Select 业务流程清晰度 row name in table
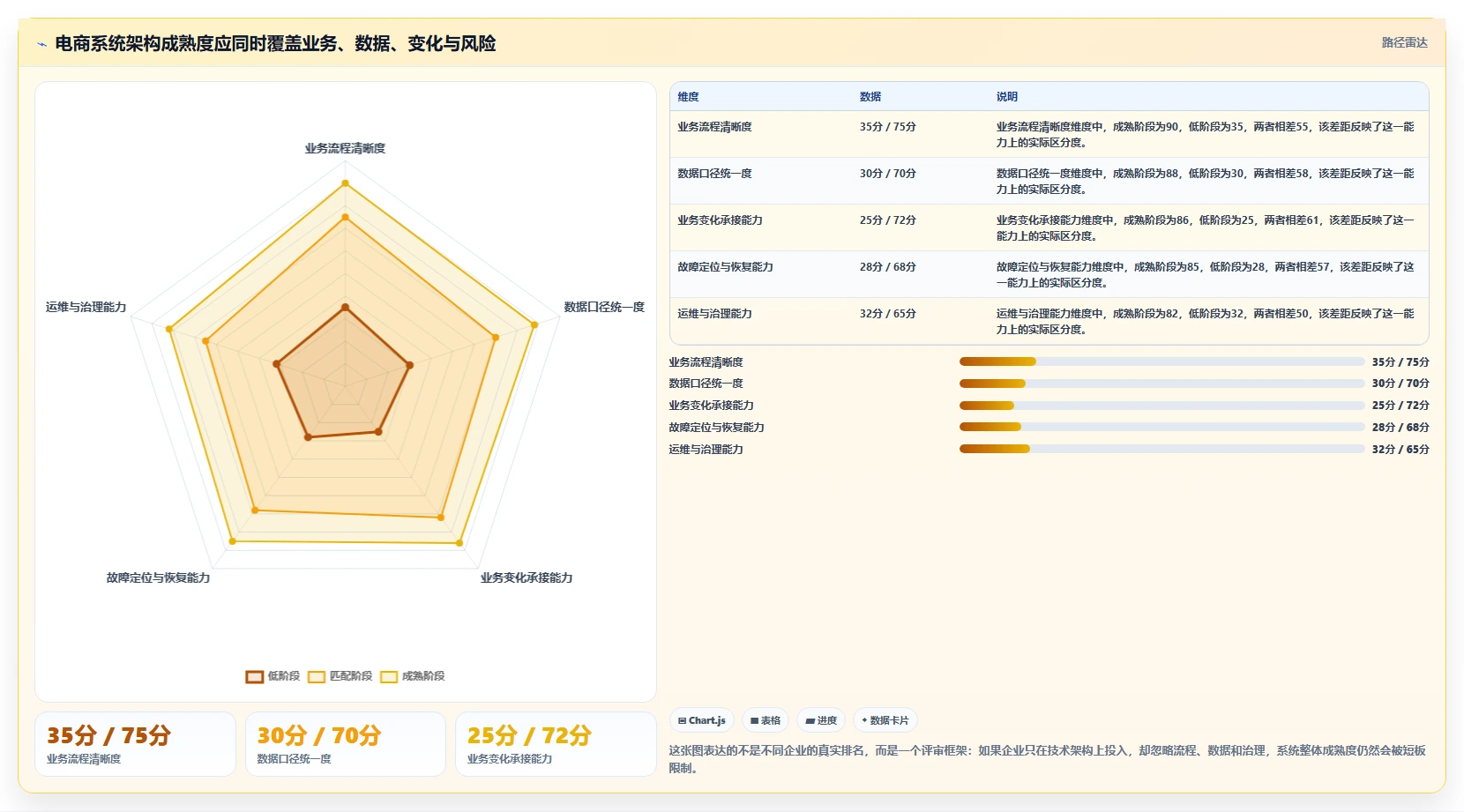This screenshot has width=1464, height=812. pyautogui.click(x=714, y=127)
